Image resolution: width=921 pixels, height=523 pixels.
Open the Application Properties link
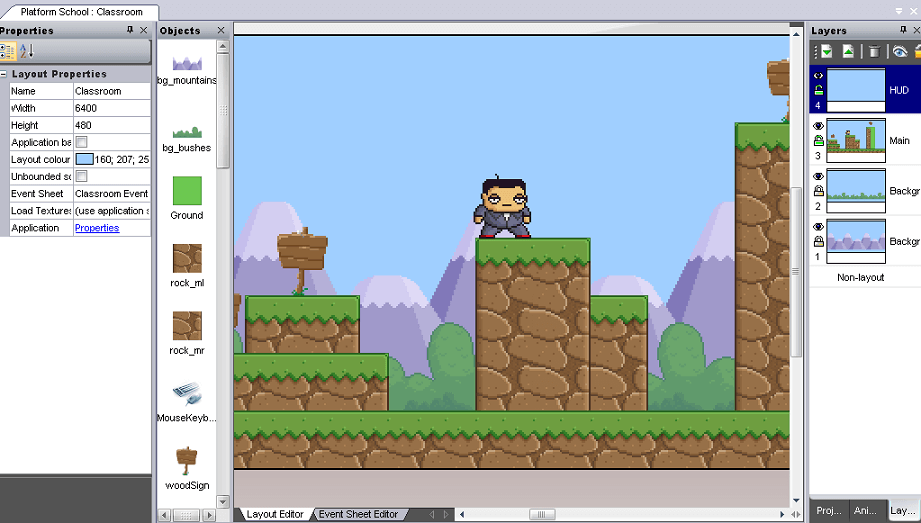97,228
